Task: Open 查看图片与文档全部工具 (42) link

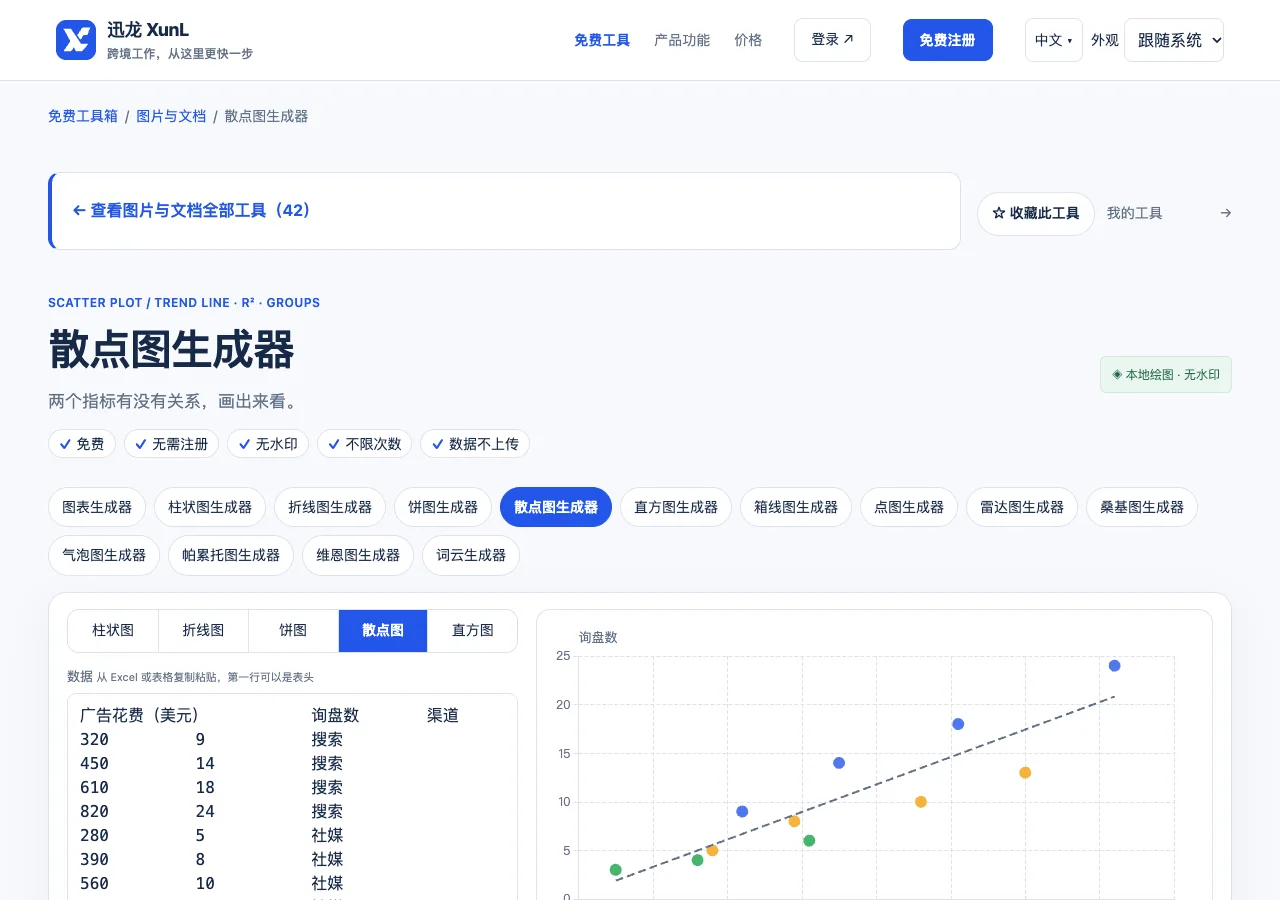Action: pyautogui.click(x=192, y=210)
